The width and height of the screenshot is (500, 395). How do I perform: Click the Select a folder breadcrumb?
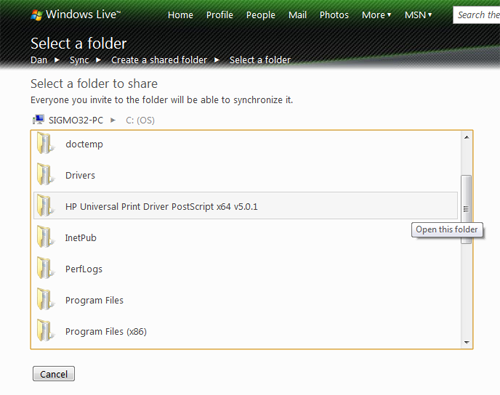pos(260,60)
